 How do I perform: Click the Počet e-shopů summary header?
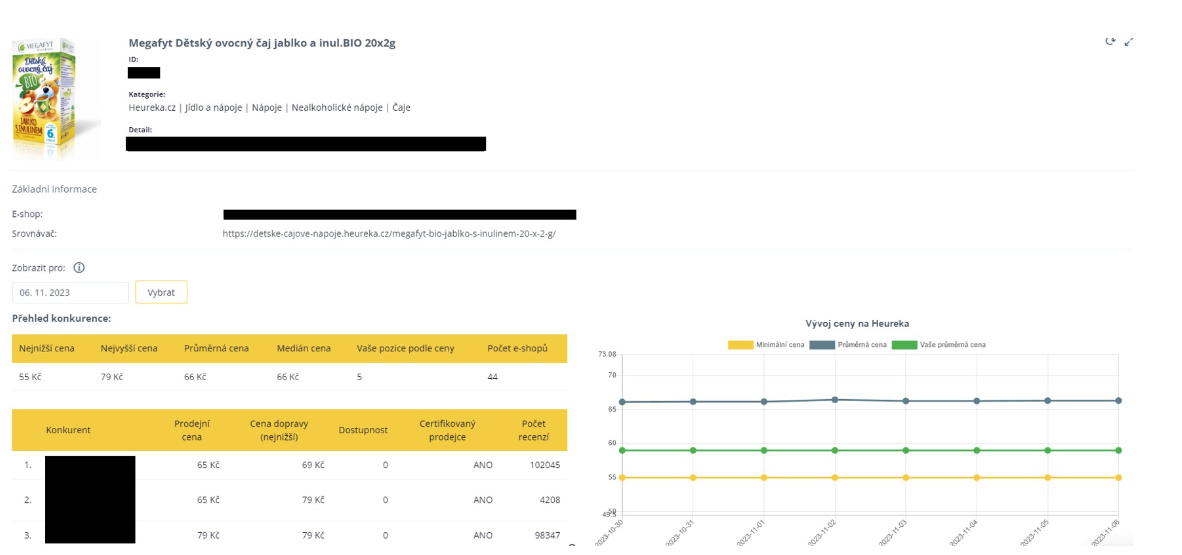click(x=517, y=348)
